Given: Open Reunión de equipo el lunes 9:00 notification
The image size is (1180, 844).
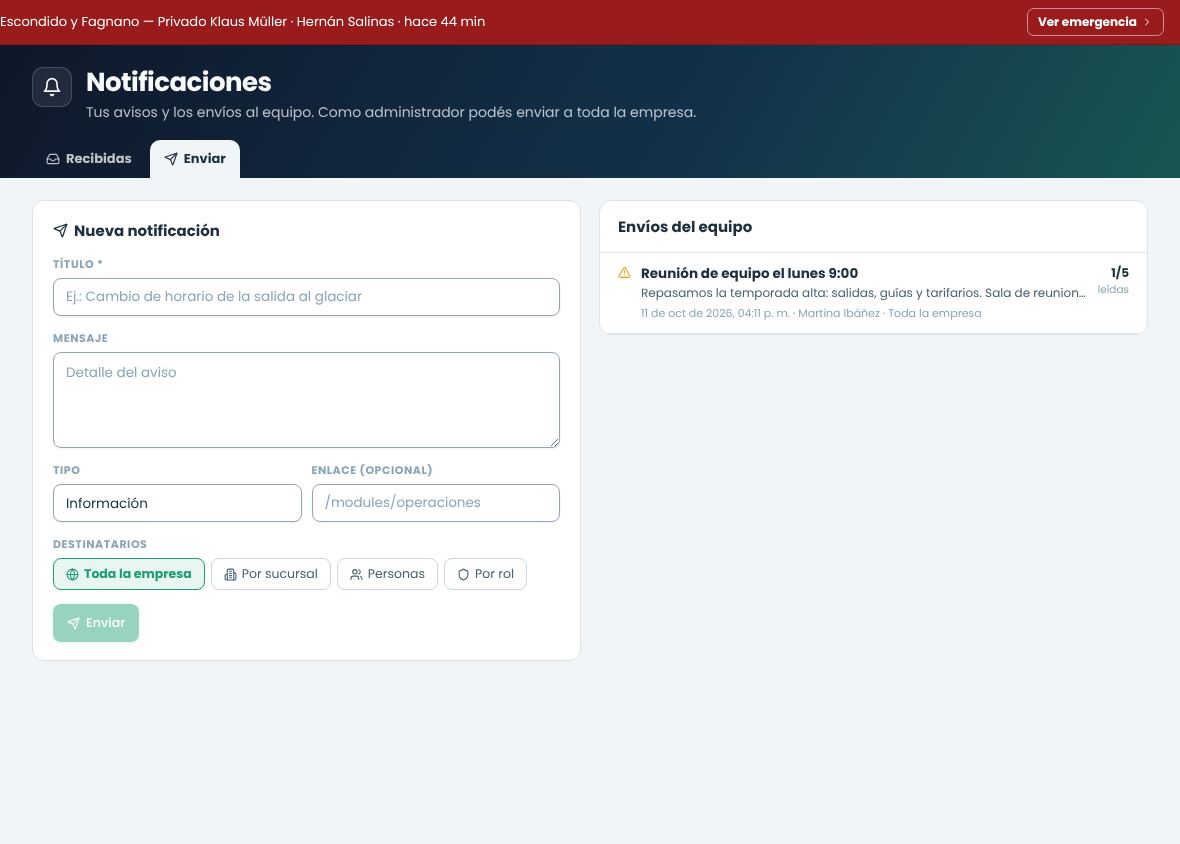Looking at the screenshot, I should tap(873, 293).
